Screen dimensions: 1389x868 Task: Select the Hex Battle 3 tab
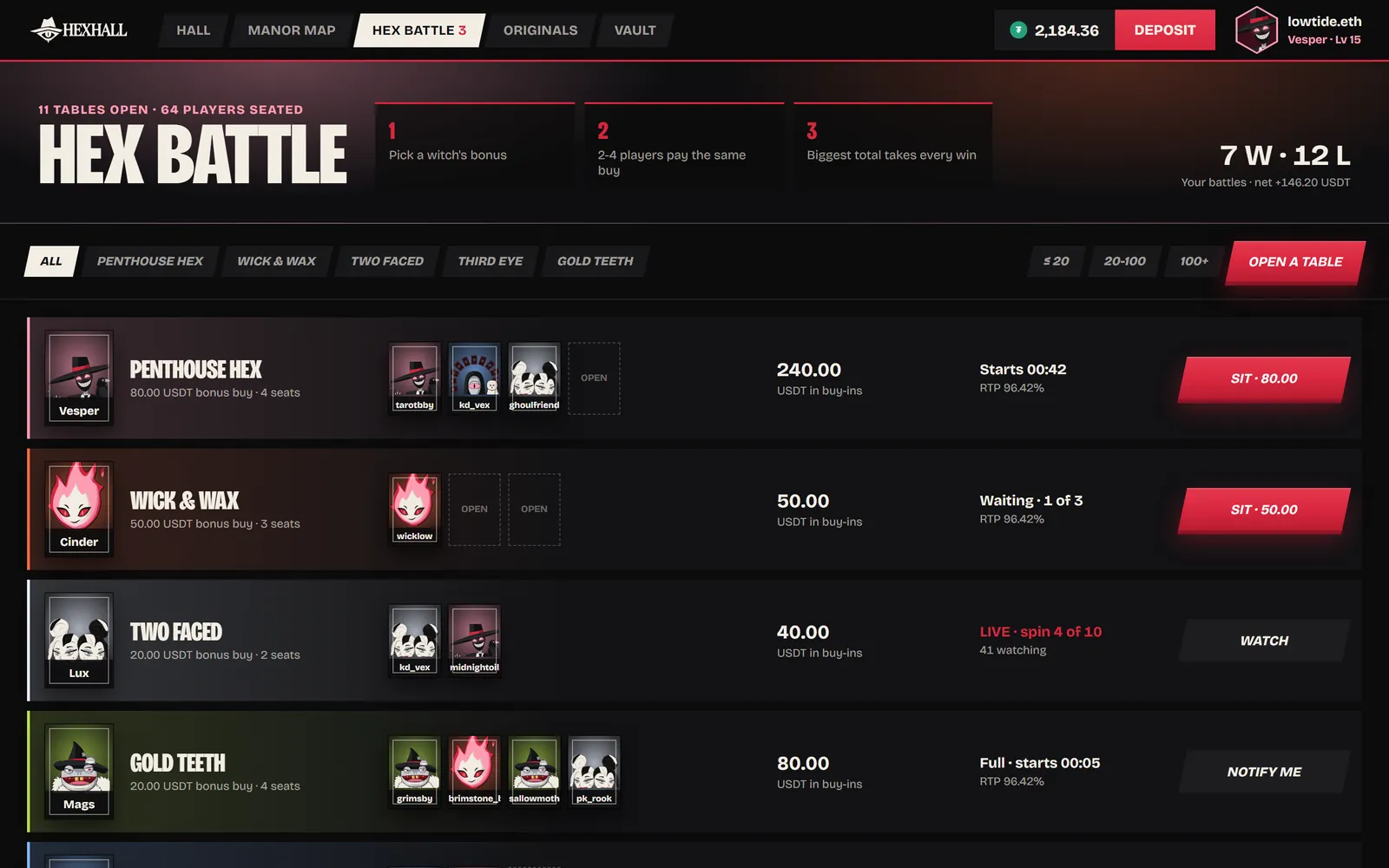419,30
